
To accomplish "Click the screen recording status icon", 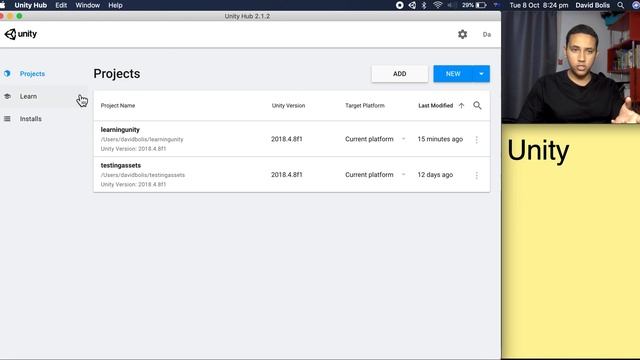I will pyautogui.click(x=400, y=5).
